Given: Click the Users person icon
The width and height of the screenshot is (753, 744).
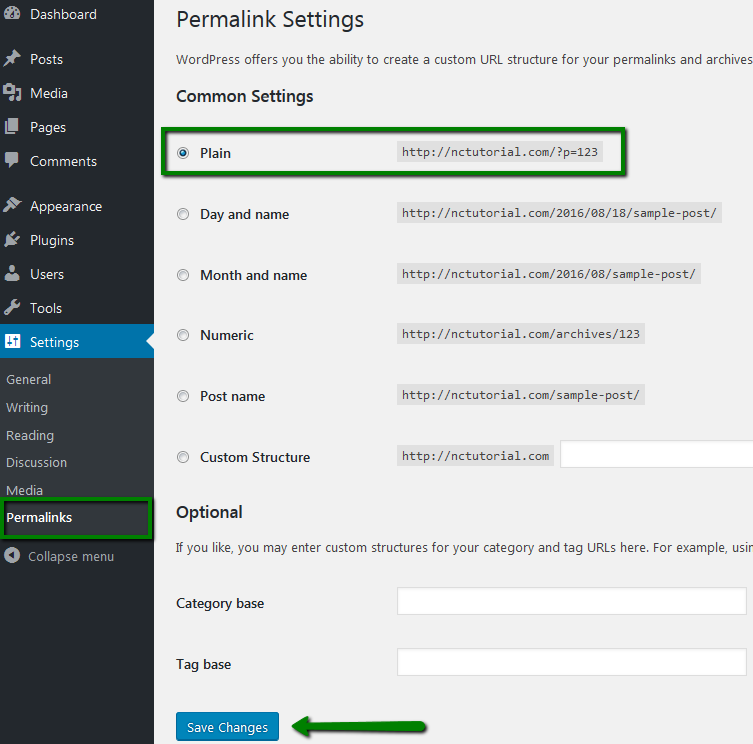Looking at the screenshot, I should [12, 274].
